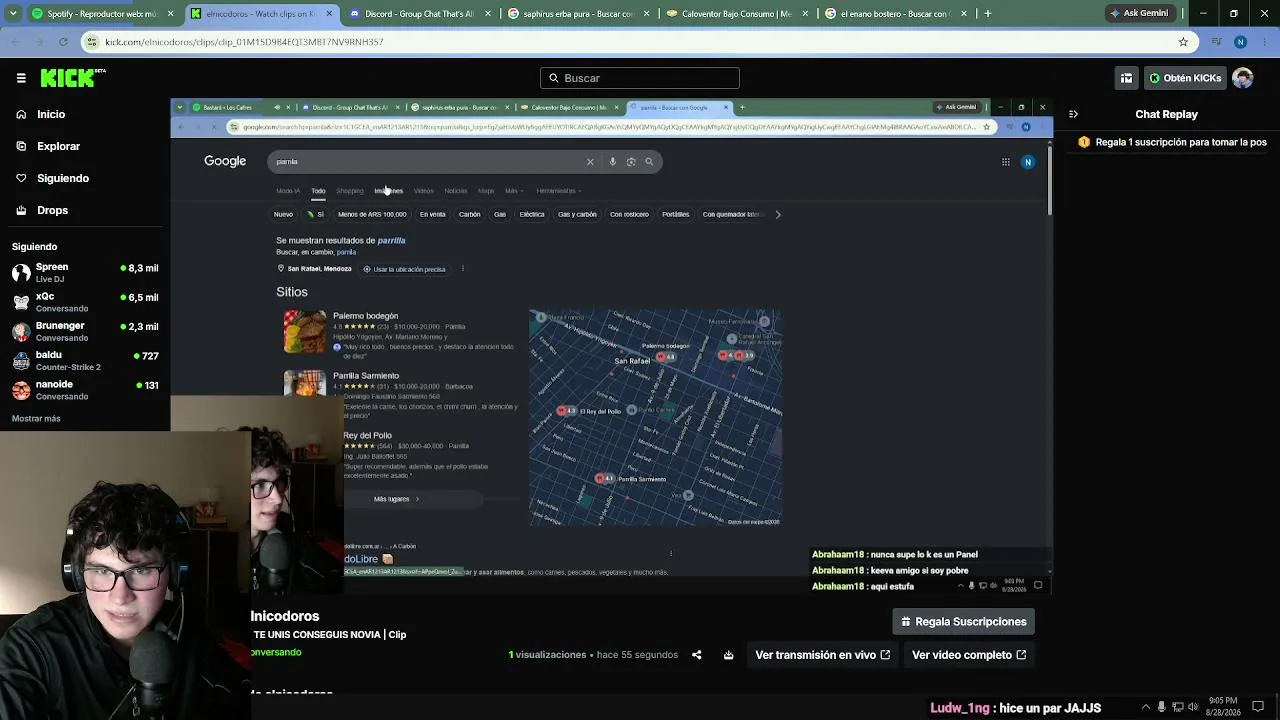1280x720 pixels.
Task: Click the 'hace 55 segundos' timestamp
Action: point(637,655)
